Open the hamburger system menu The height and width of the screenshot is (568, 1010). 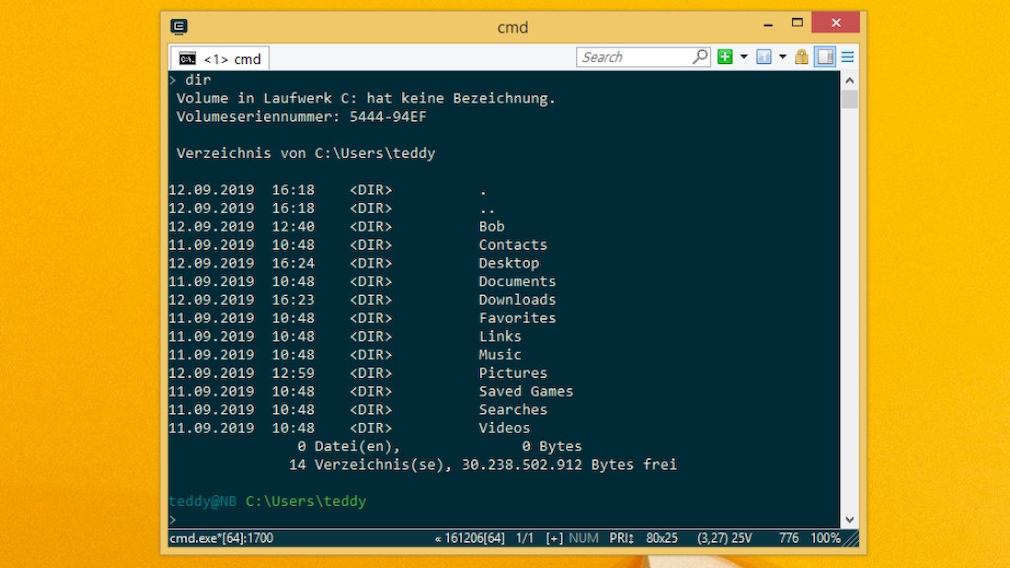click(x=848, y=57)
